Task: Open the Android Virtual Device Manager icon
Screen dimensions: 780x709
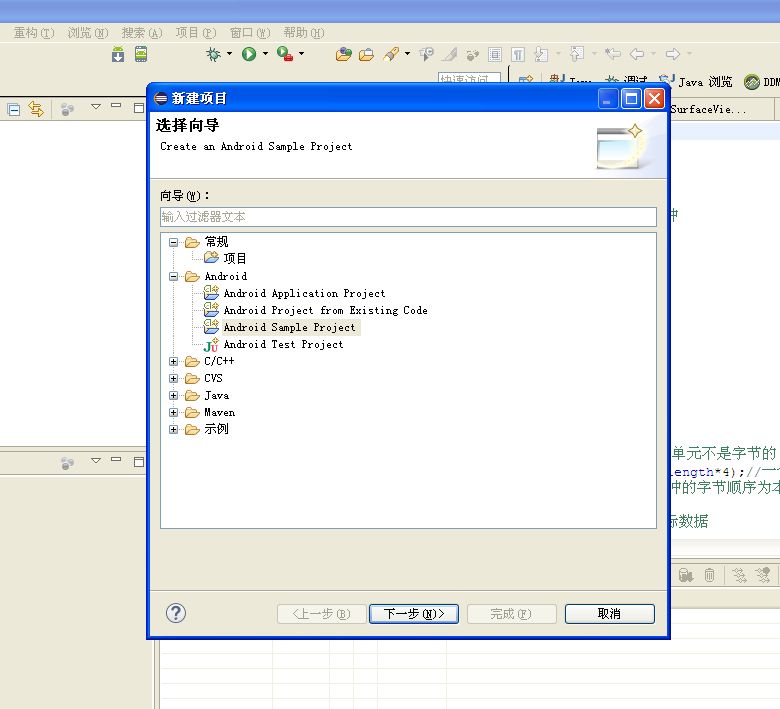Action: [141, 54]
